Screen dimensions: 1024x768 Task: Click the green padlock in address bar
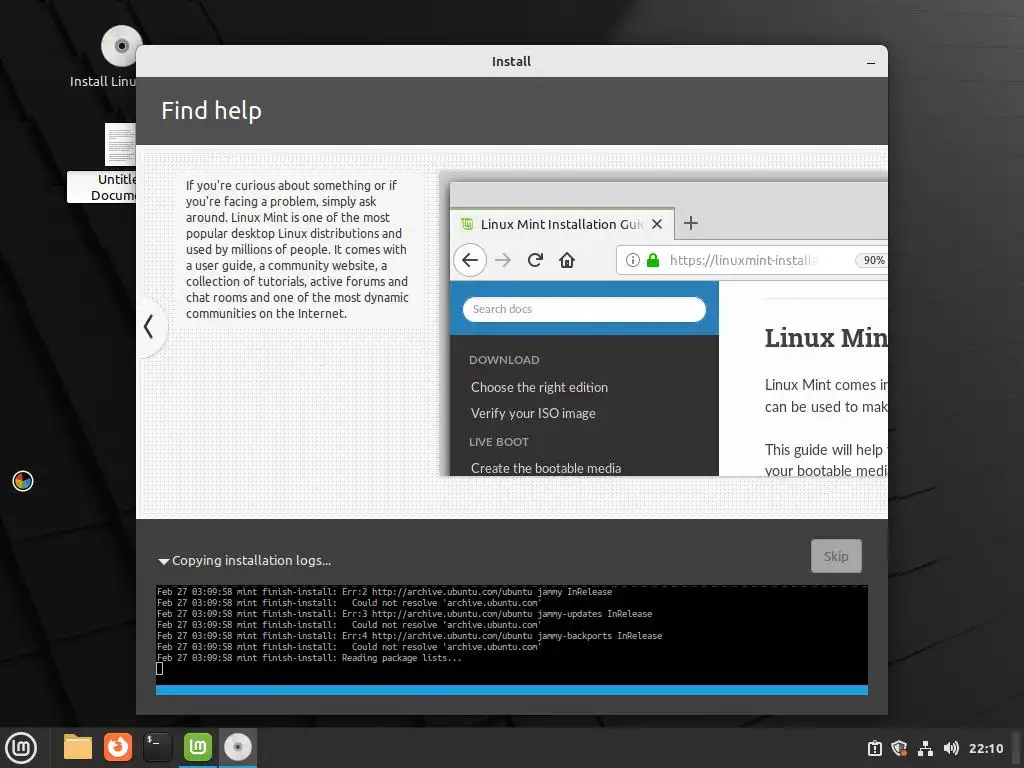(x=652, y=260)
